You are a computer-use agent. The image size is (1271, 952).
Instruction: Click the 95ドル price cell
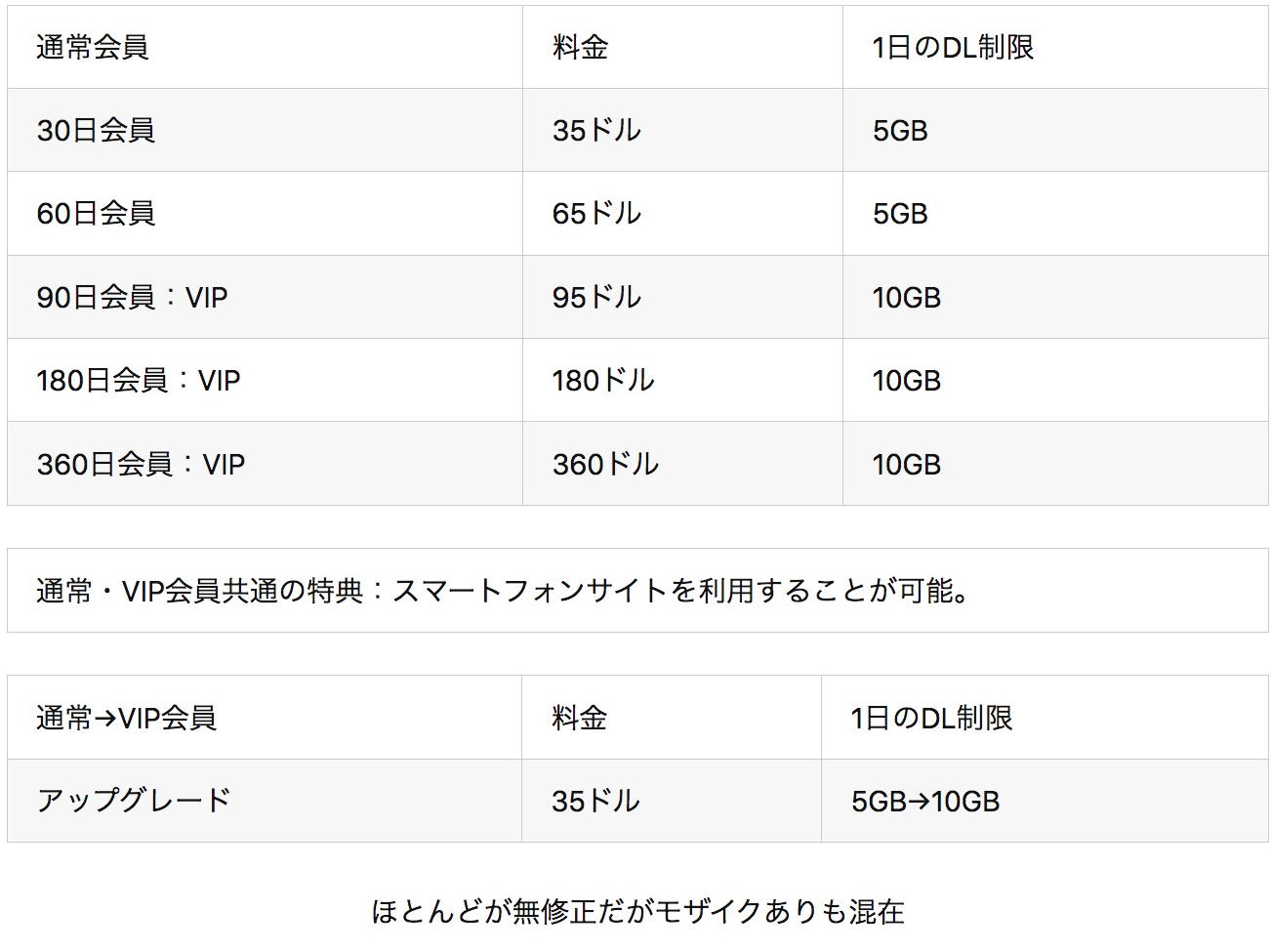point(682,297)
